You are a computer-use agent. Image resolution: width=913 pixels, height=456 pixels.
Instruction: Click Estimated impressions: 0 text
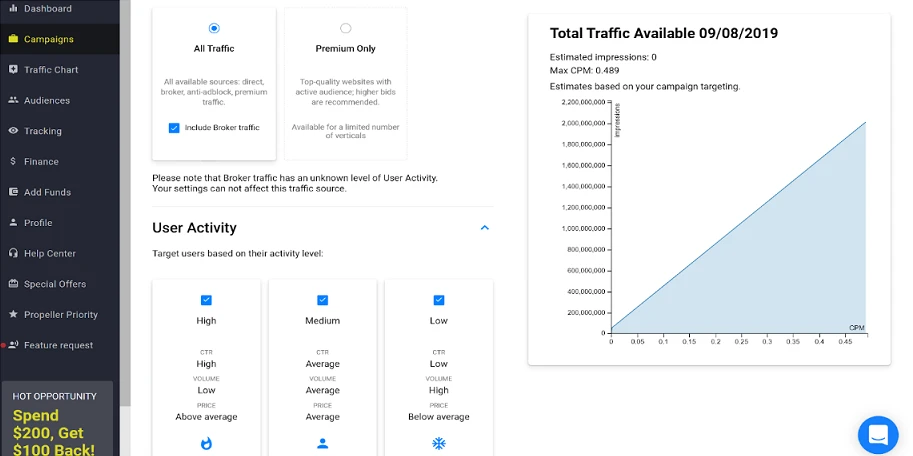603,57
